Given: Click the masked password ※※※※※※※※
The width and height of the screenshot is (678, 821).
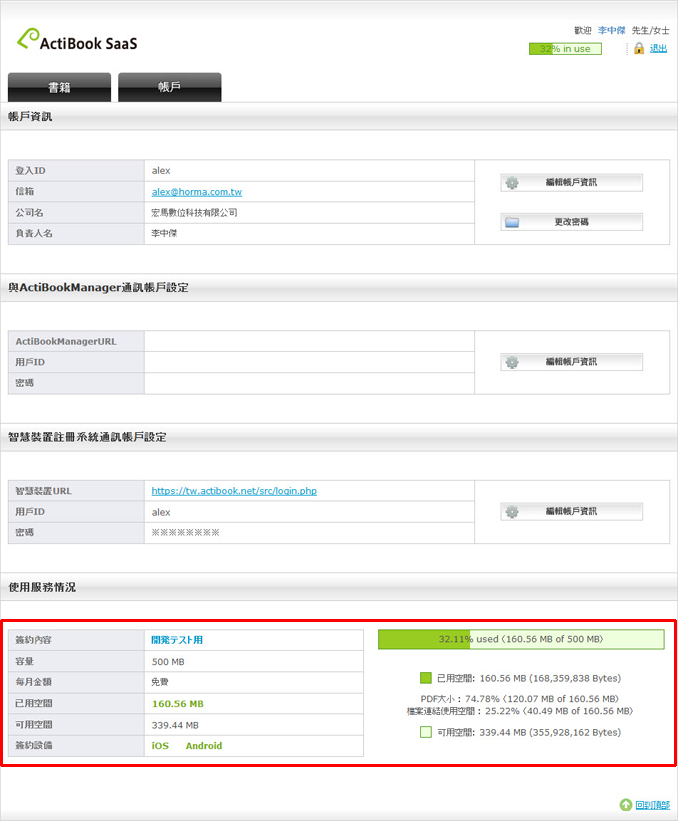Looking at the screenshot, I should pyautogui.click(x=185, y=532).
